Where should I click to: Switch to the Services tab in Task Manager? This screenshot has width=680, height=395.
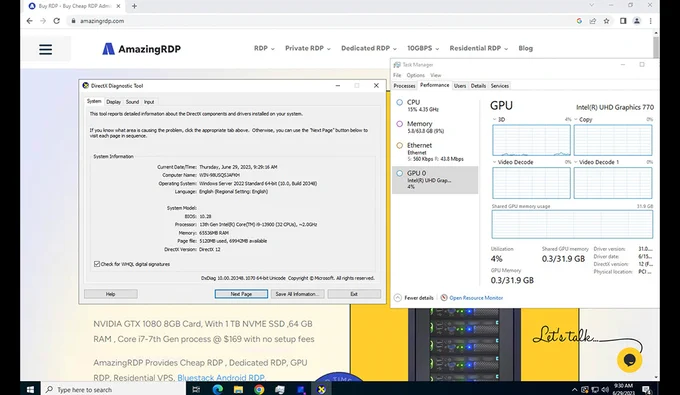tap(499, 86)
